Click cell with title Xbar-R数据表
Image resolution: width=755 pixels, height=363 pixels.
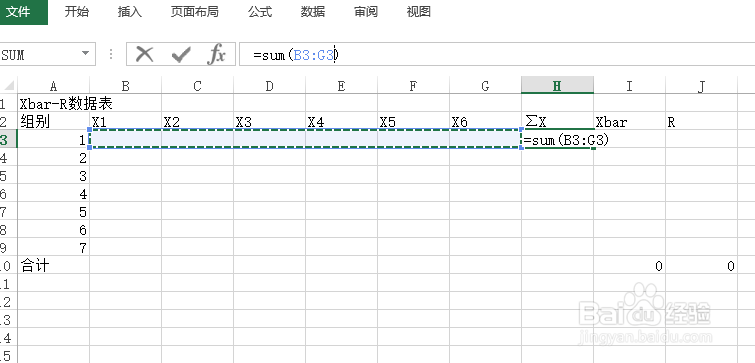(53, 103)
